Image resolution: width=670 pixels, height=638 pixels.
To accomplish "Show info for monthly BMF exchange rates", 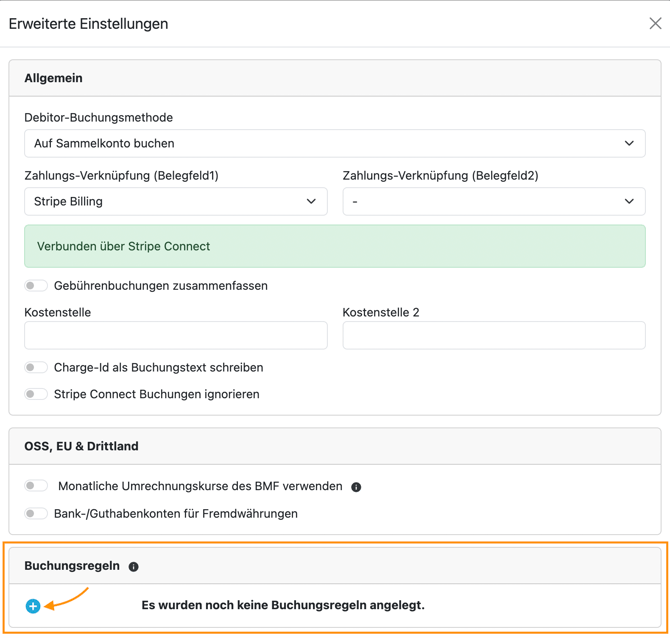I will 356,487.
